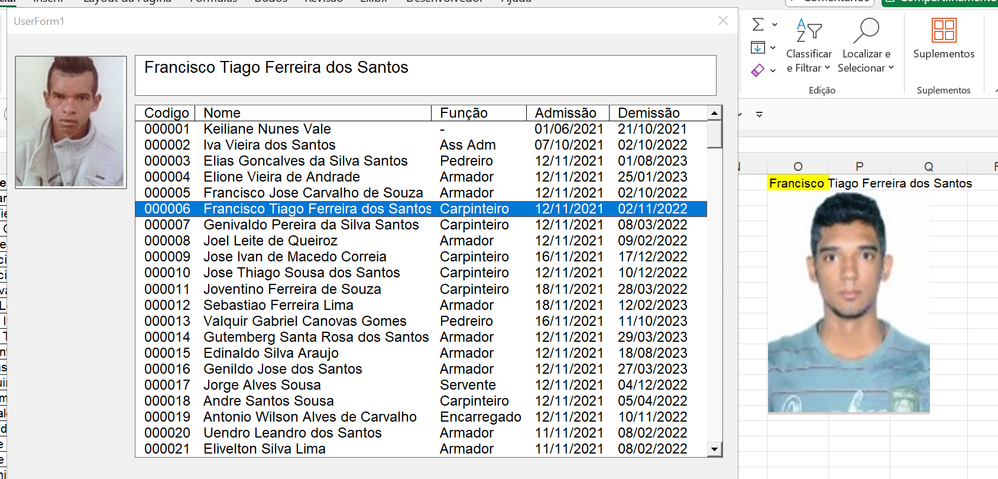Image resolution: width=998 pixels, height=479 pixels.
Task: Select the portrait picture on the worksheet
Action: click(x=848, y=302)
